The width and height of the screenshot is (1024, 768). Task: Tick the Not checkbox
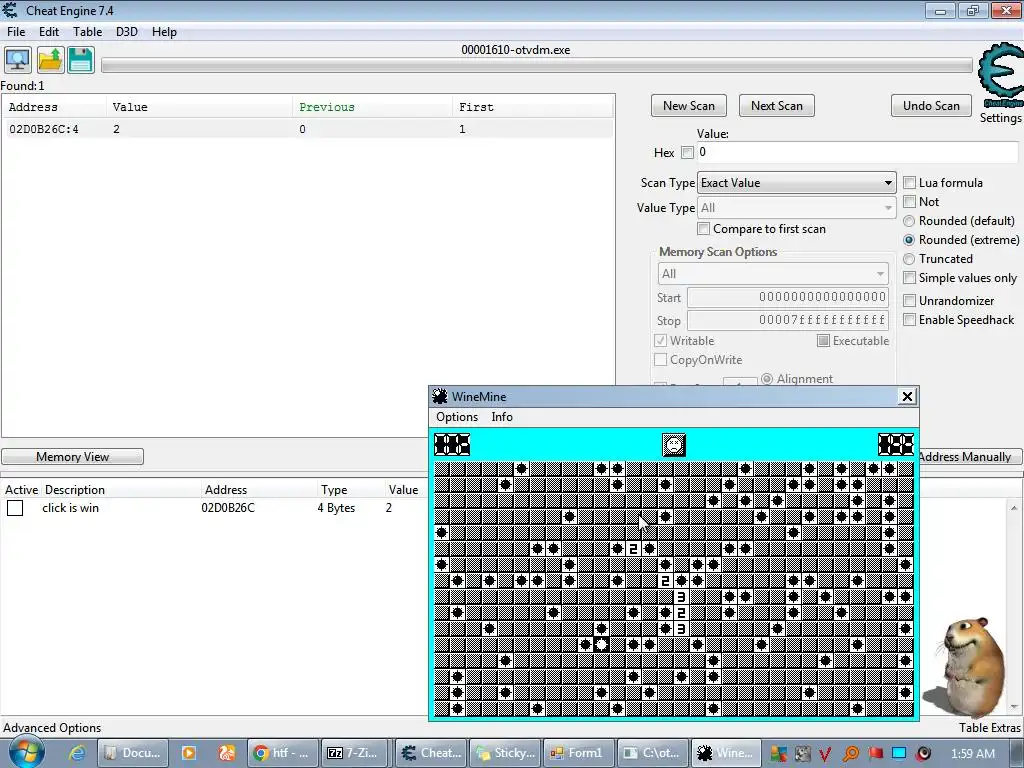(909, 201)
